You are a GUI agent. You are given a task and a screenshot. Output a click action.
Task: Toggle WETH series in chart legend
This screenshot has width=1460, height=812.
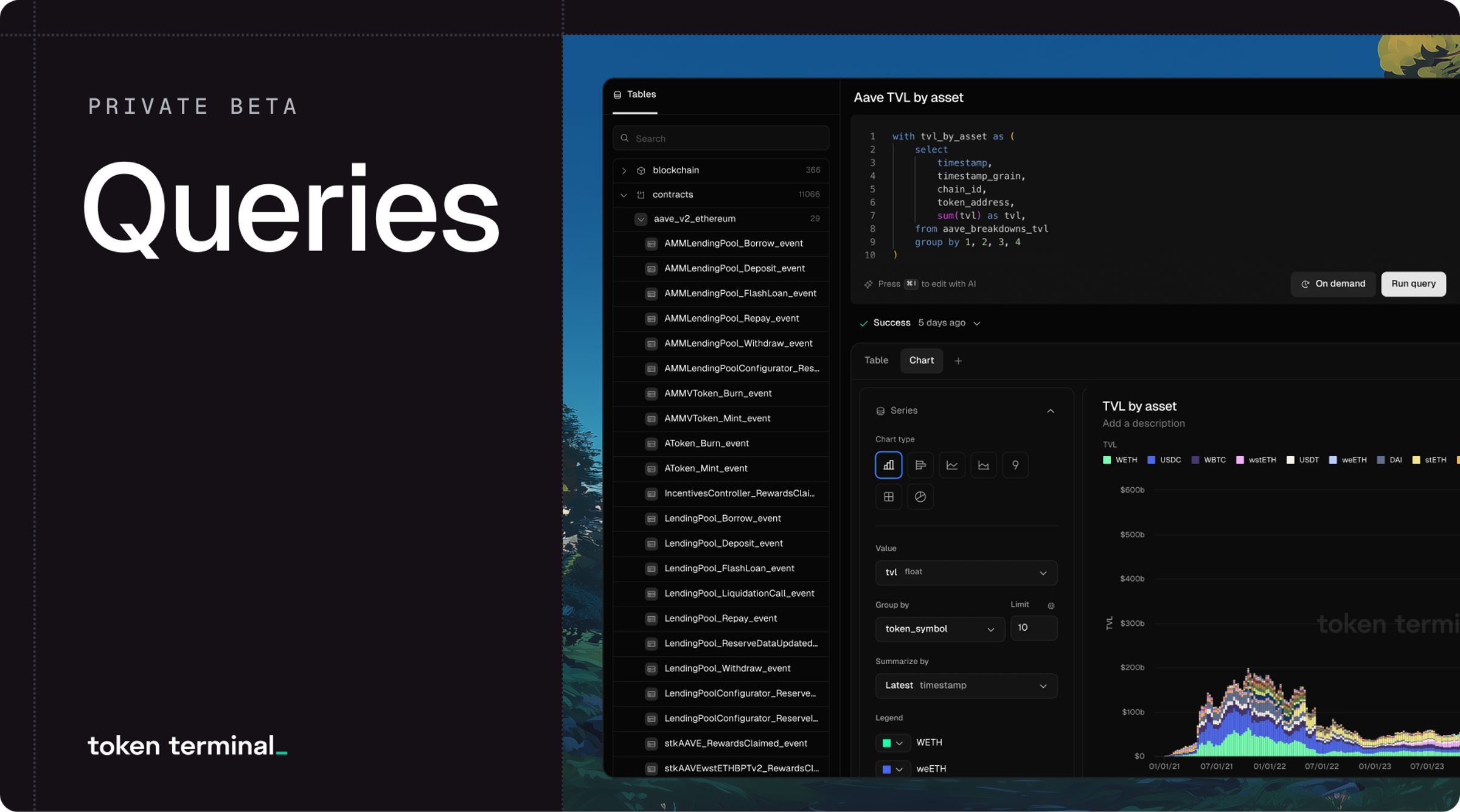point(1120,460)
